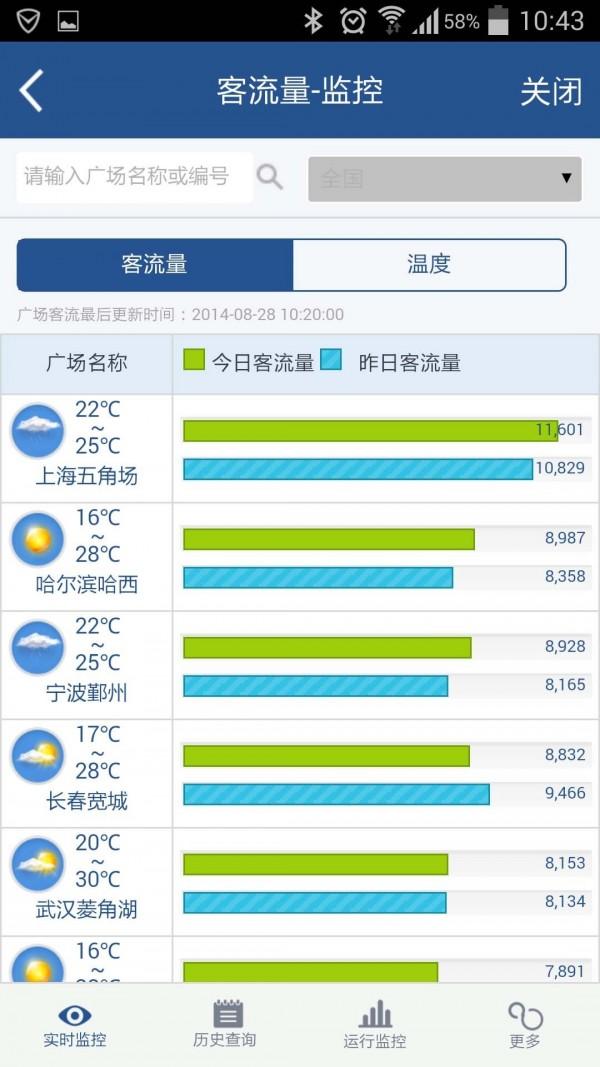Tap the magnifier search icon
This screenshot has height=1067, width=600.
270,177
